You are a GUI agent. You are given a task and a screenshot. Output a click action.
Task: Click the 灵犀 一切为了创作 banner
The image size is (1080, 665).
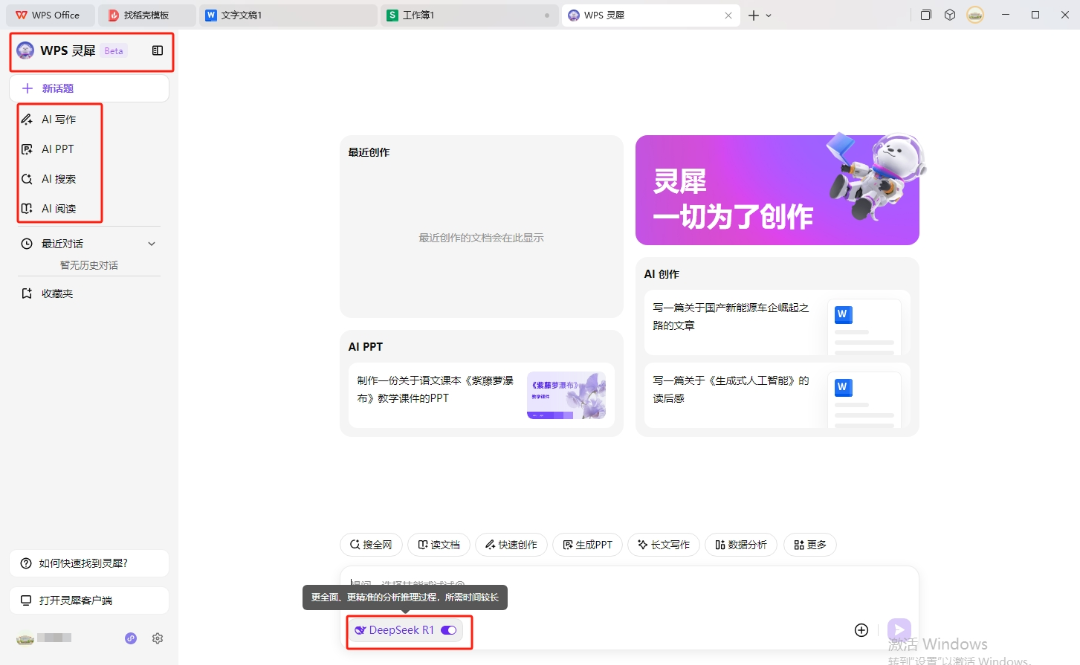tap(777, 190)
